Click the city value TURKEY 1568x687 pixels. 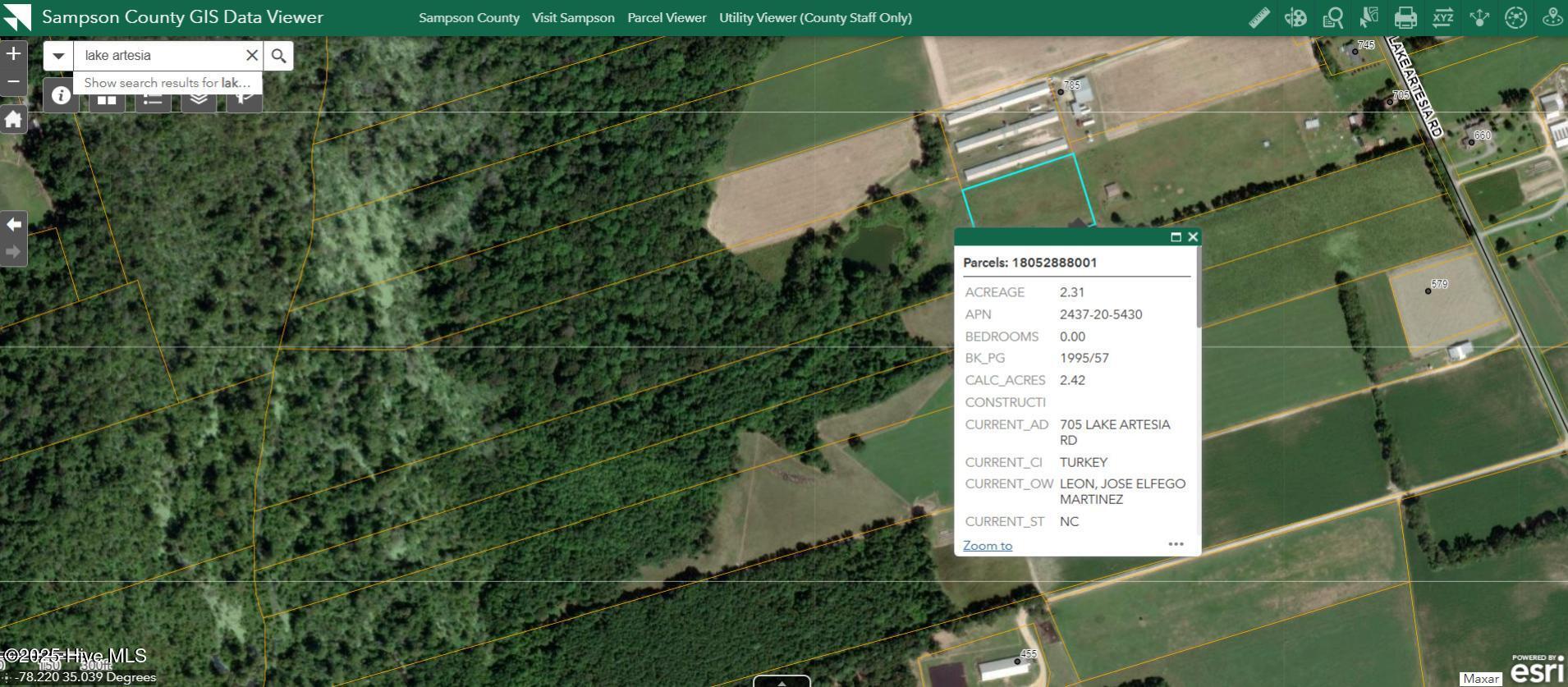pyautogui.click(x=1084, y=463)
